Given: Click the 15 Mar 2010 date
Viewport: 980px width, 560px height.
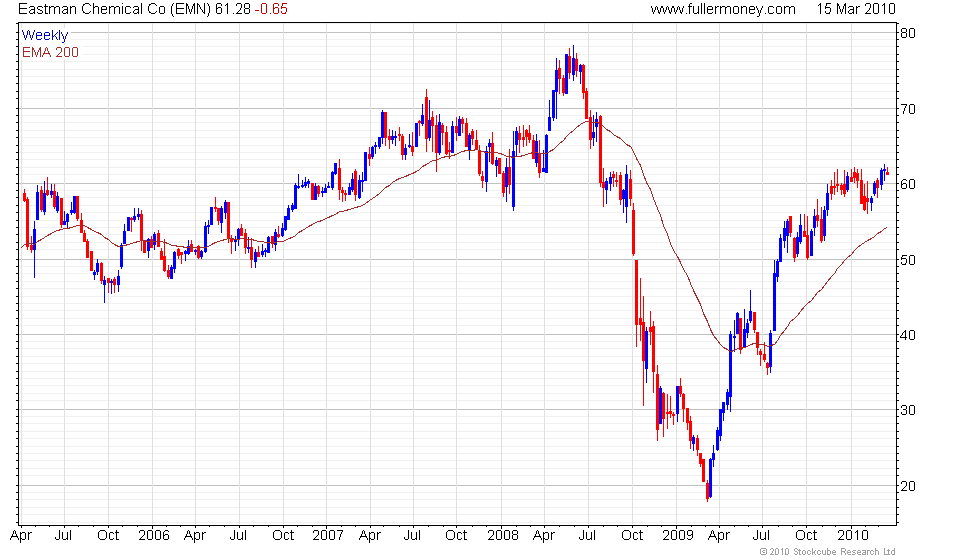Looking at the screenshot, I should (856, 9).
